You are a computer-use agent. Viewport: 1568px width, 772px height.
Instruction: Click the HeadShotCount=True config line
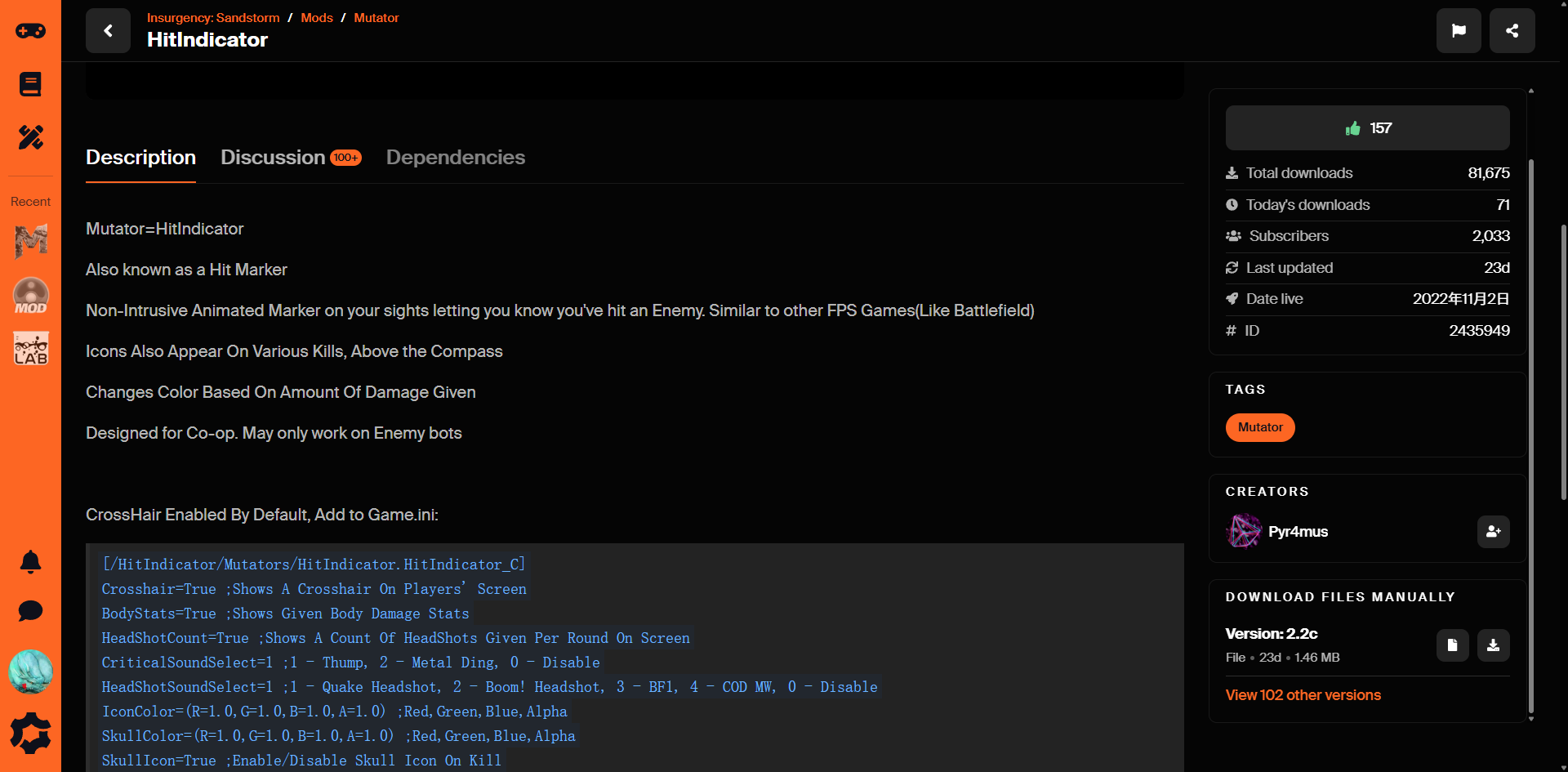point(396,638)
